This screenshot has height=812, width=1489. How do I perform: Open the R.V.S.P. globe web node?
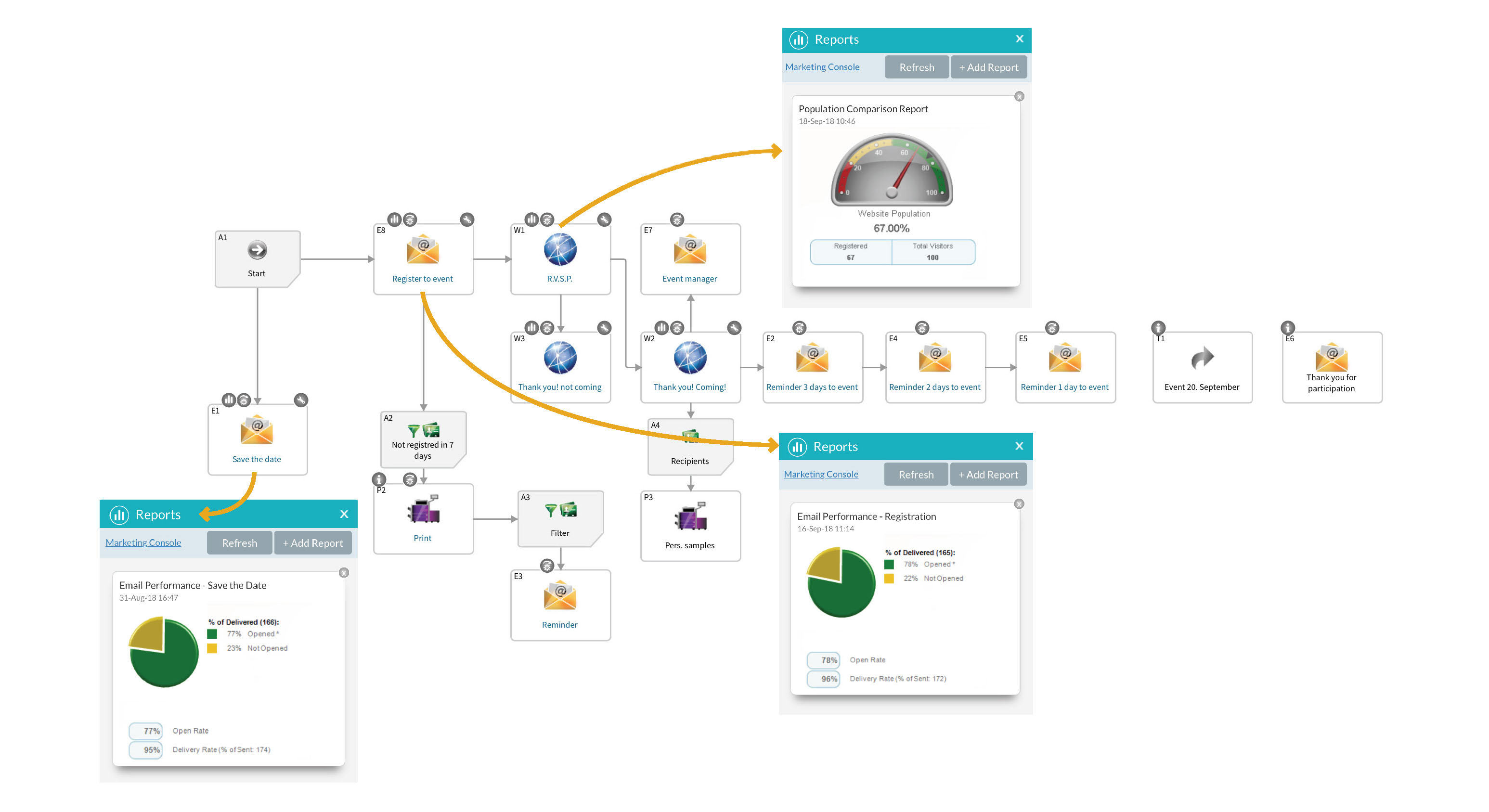(559, 250)
